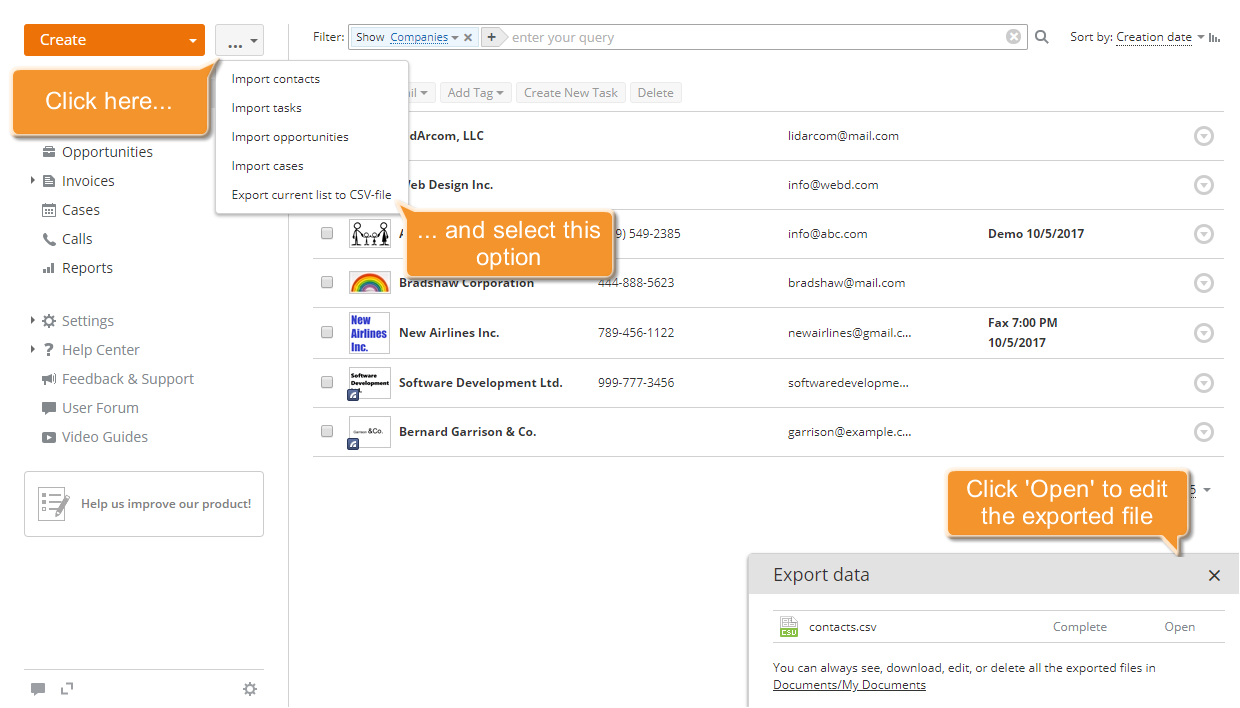The width and height of the screenshot is (1240, 708).
Task: Select the checkbox for New Airlines Inc.
Action: (x=327, y=332)
